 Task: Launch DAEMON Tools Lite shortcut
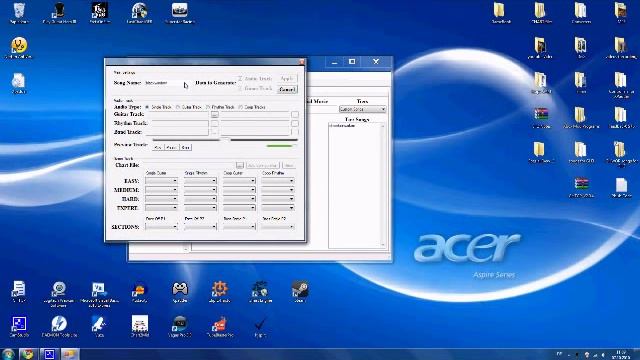coord(59,326)
